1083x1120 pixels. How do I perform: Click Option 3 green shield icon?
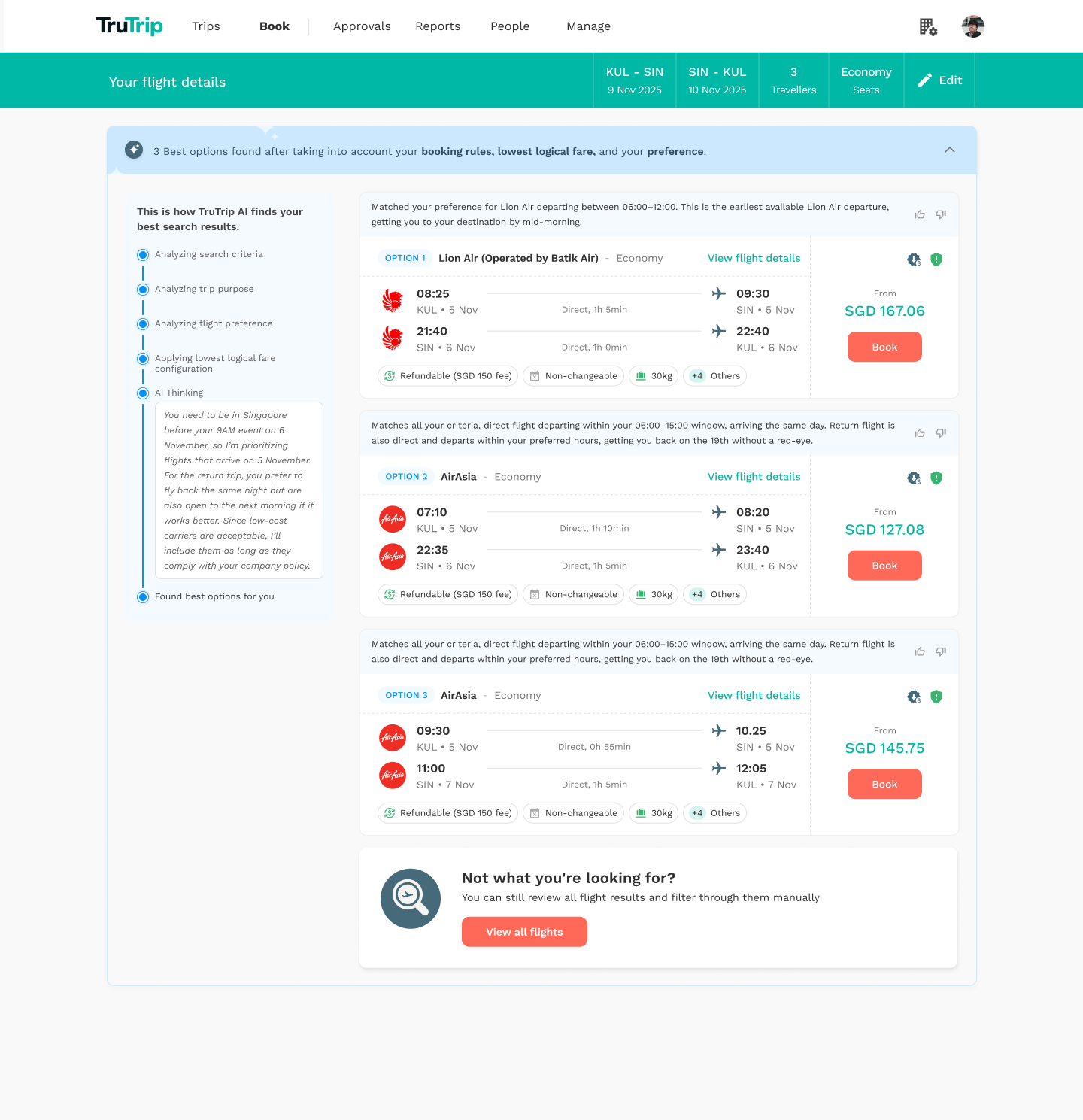(936, 697)
